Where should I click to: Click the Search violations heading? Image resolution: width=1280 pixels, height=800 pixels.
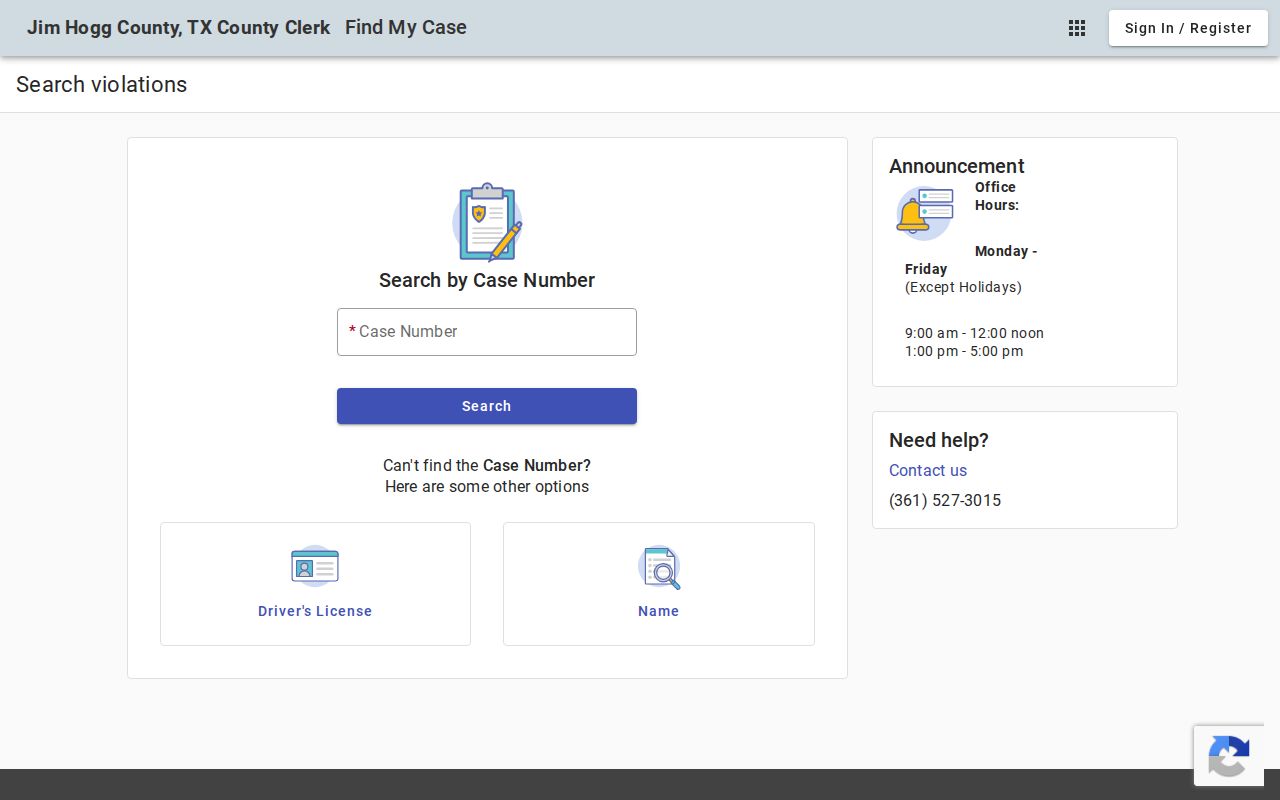click(101, 85)
